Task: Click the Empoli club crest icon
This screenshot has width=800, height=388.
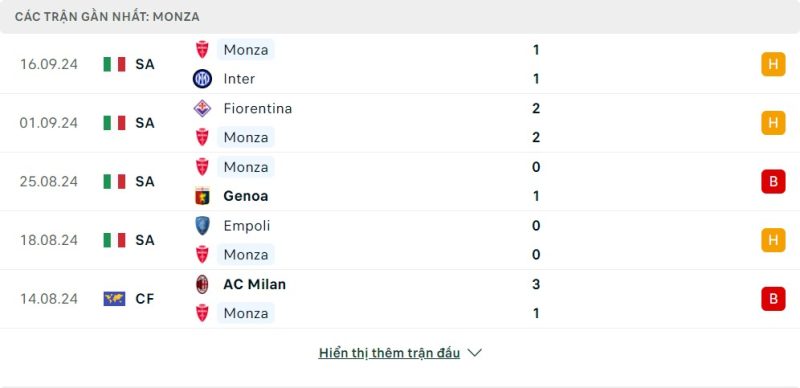Action: (x=202, y=226)
